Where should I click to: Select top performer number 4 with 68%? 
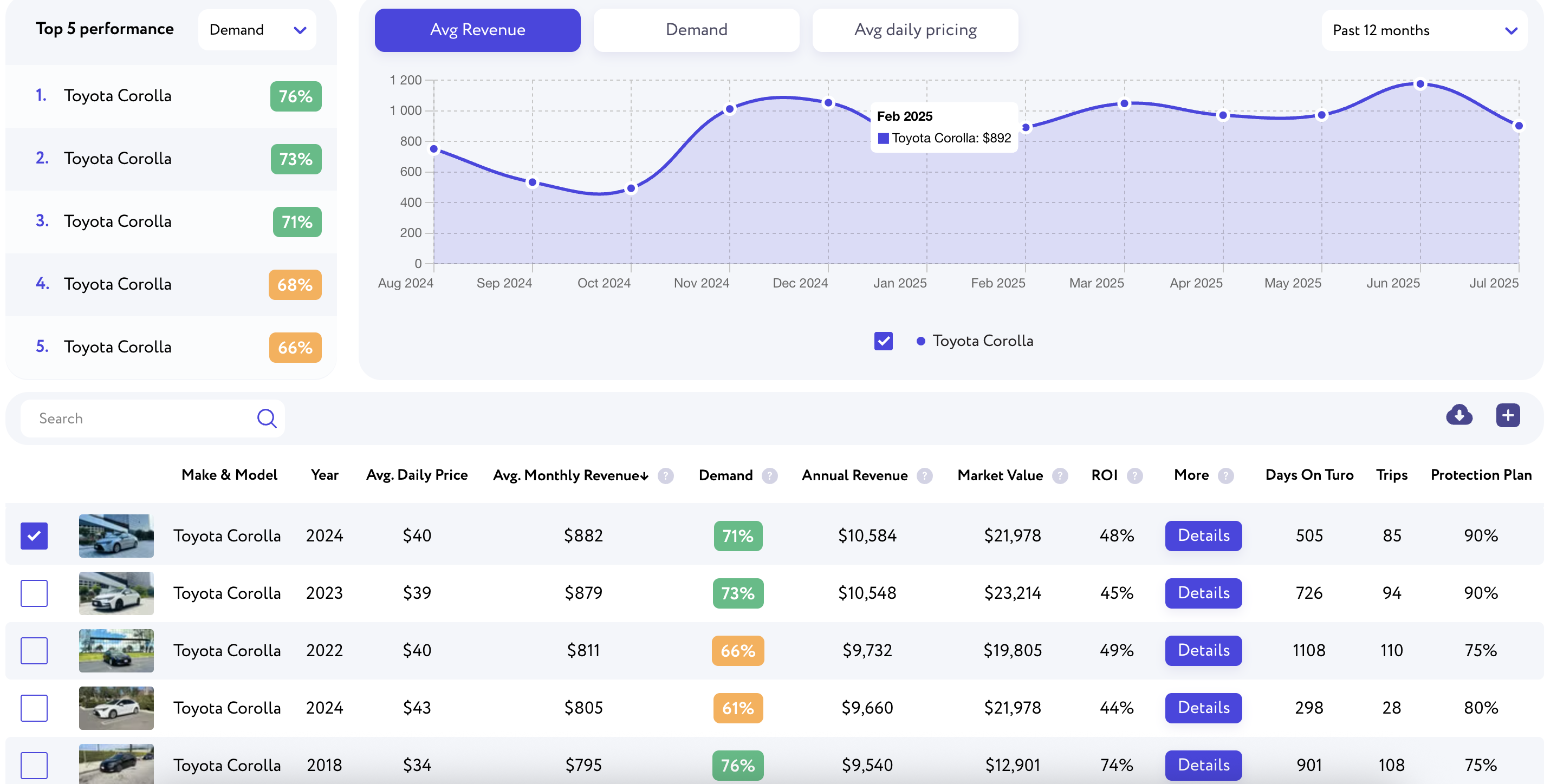coord(171,284)
